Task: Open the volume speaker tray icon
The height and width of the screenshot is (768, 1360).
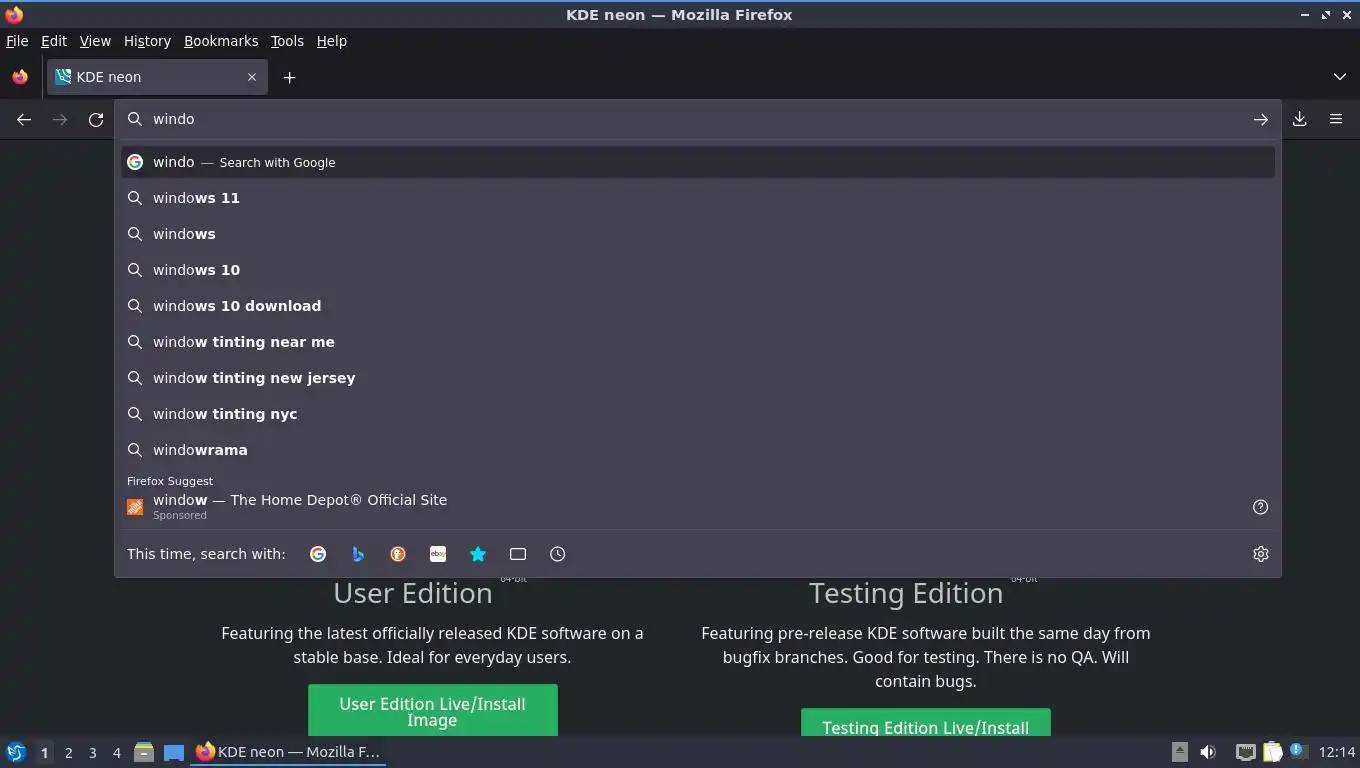Action: [x=1208, y=752]
